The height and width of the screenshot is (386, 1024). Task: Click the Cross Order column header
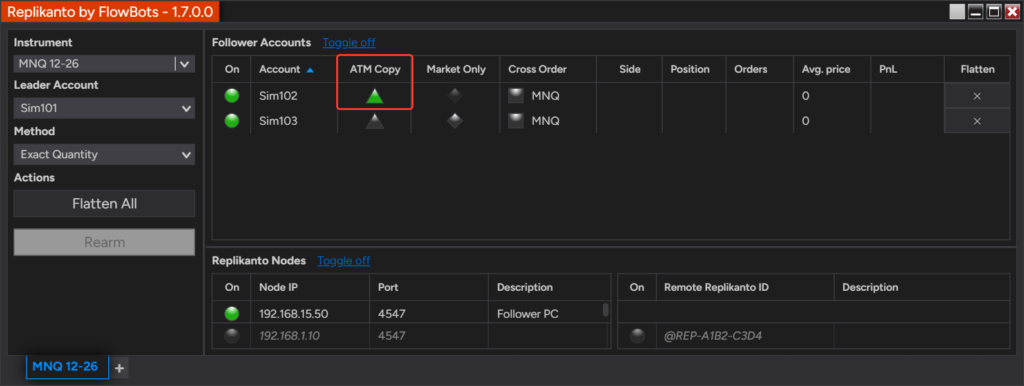[x=549, y=69]
